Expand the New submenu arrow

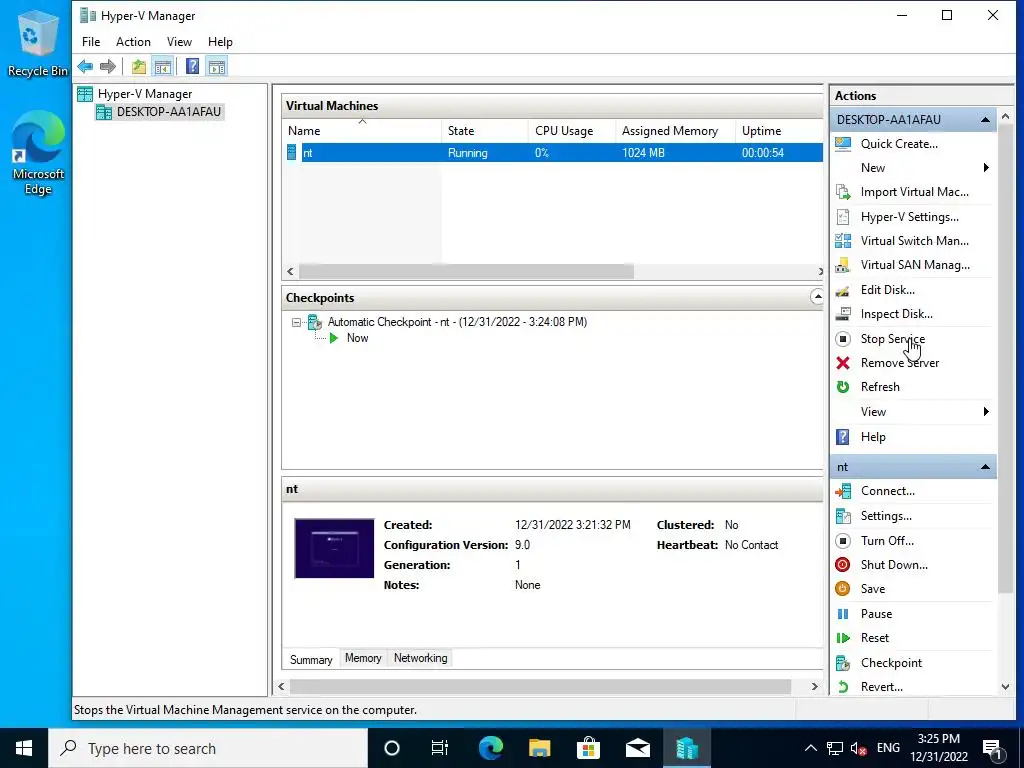[x=985, y=168]
